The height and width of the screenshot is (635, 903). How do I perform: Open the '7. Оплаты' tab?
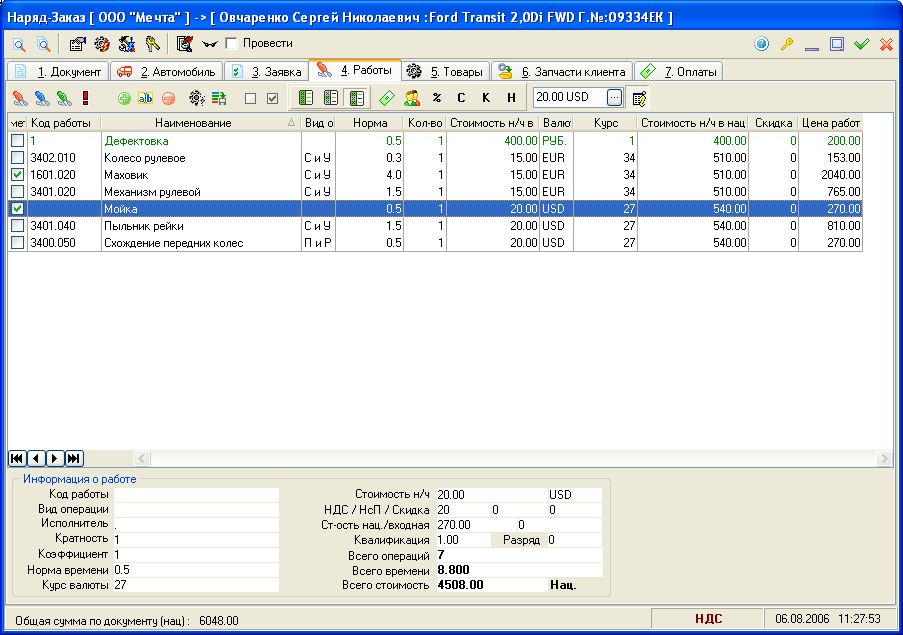(x=680, y=72)
